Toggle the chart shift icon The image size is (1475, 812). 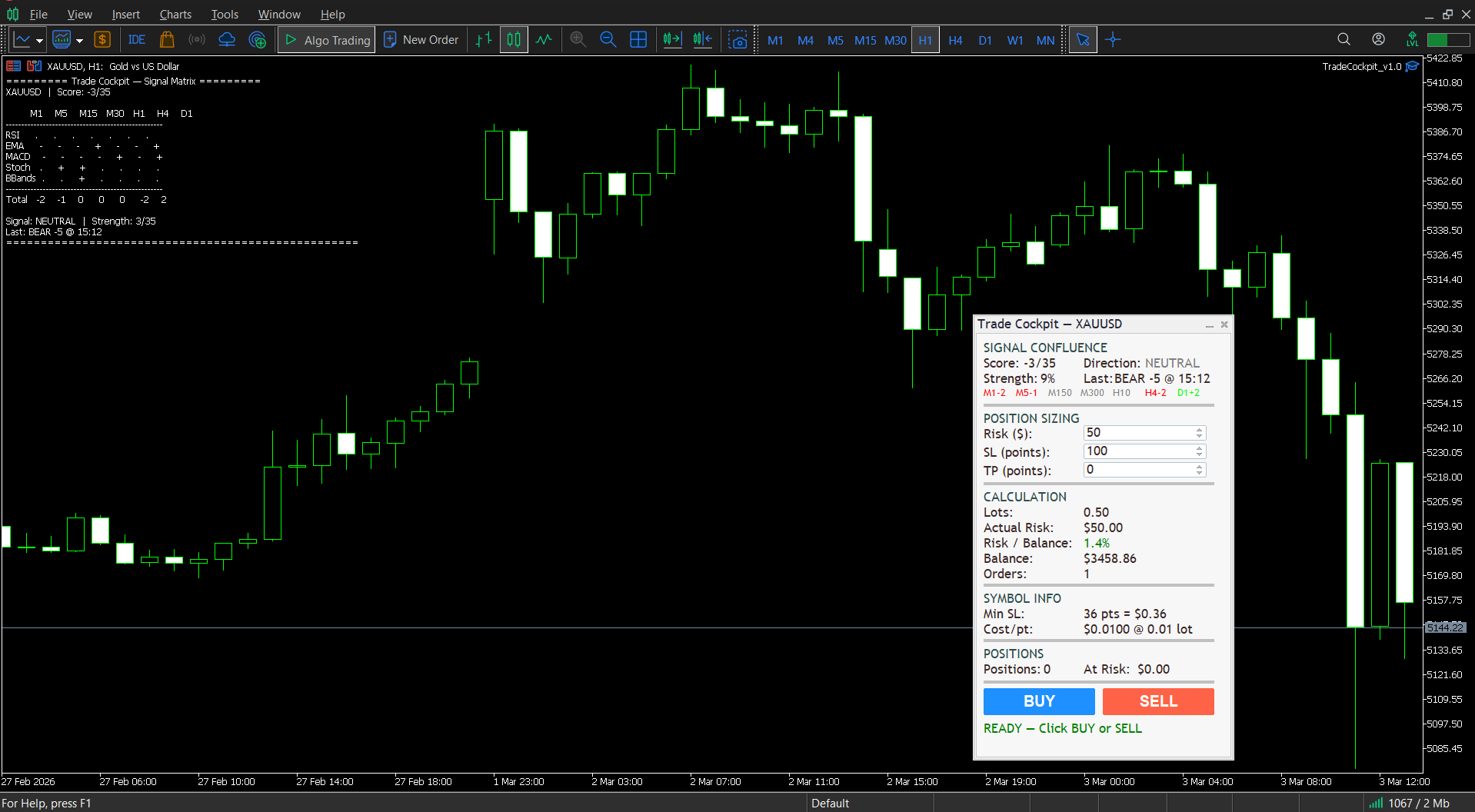coord(702,40)
